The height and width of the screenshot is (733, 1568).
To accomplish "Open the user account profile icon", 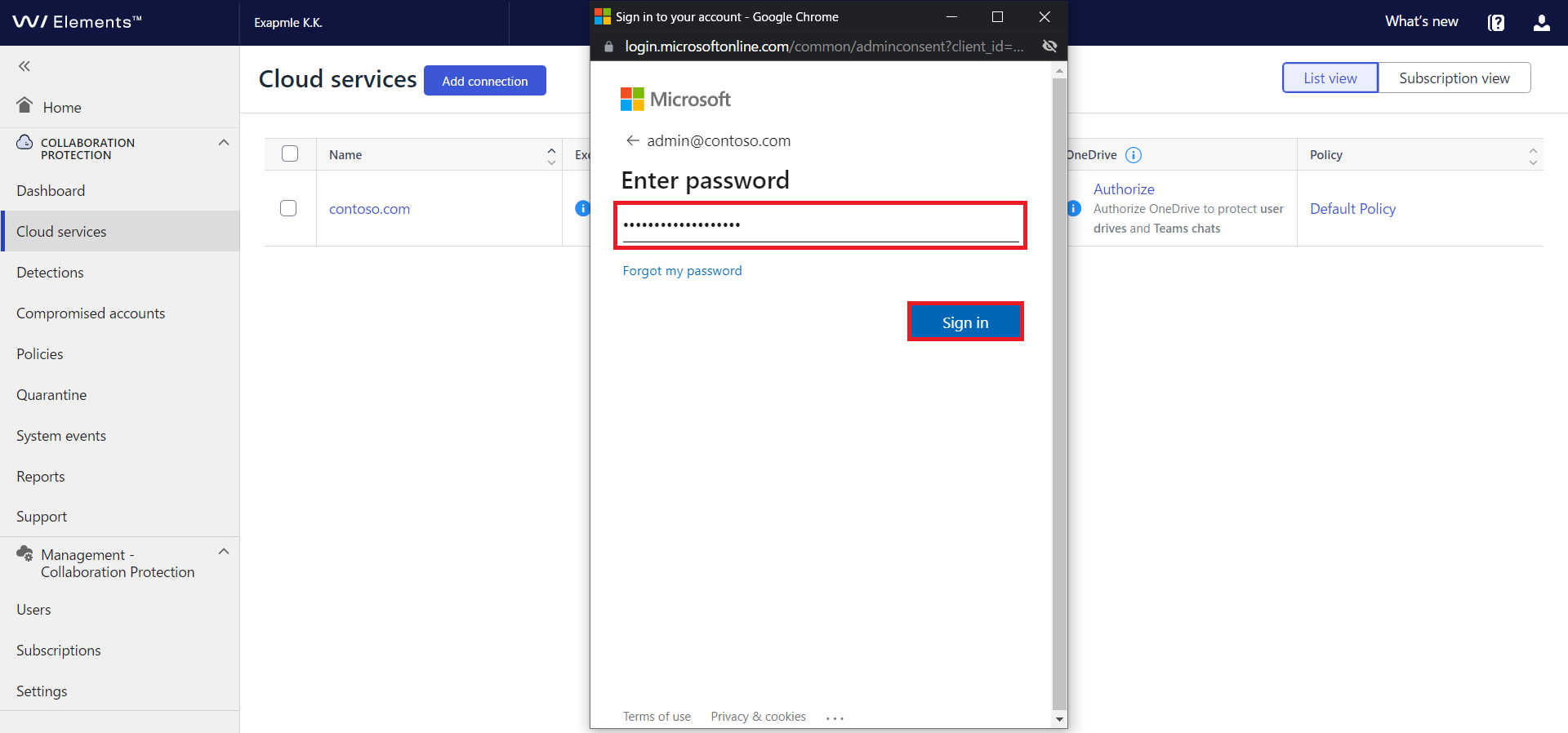I will tap(1541, 23).
